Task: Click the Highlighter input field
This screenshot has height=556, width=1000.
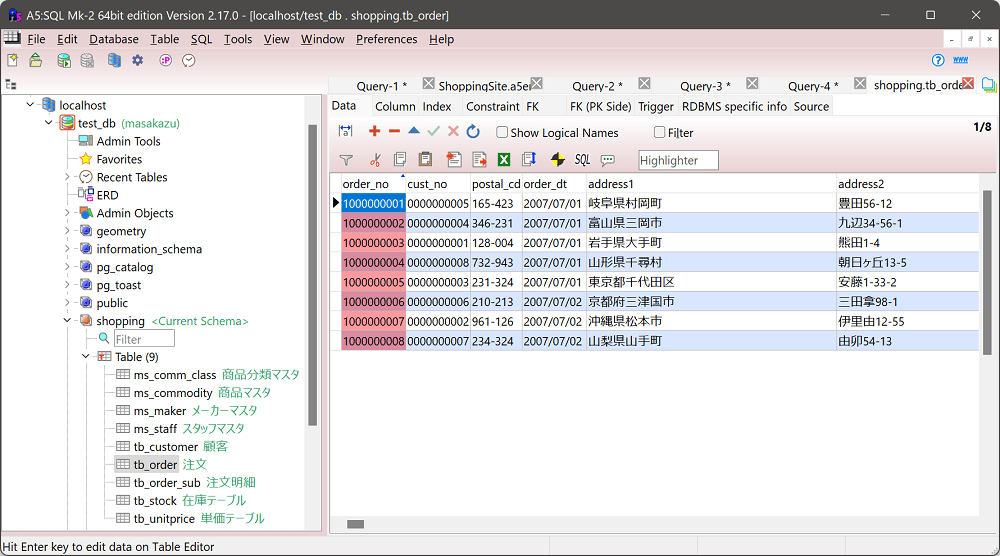Action: (x=678, y=160)
